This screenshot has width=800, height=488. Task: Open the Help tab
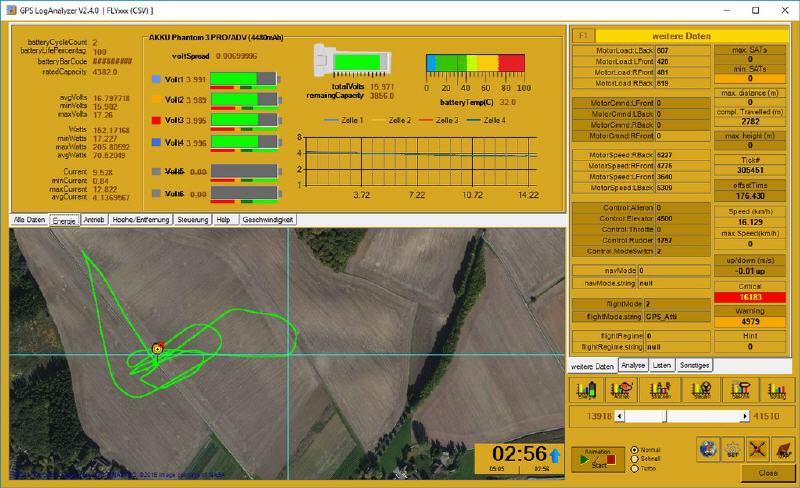223,219
